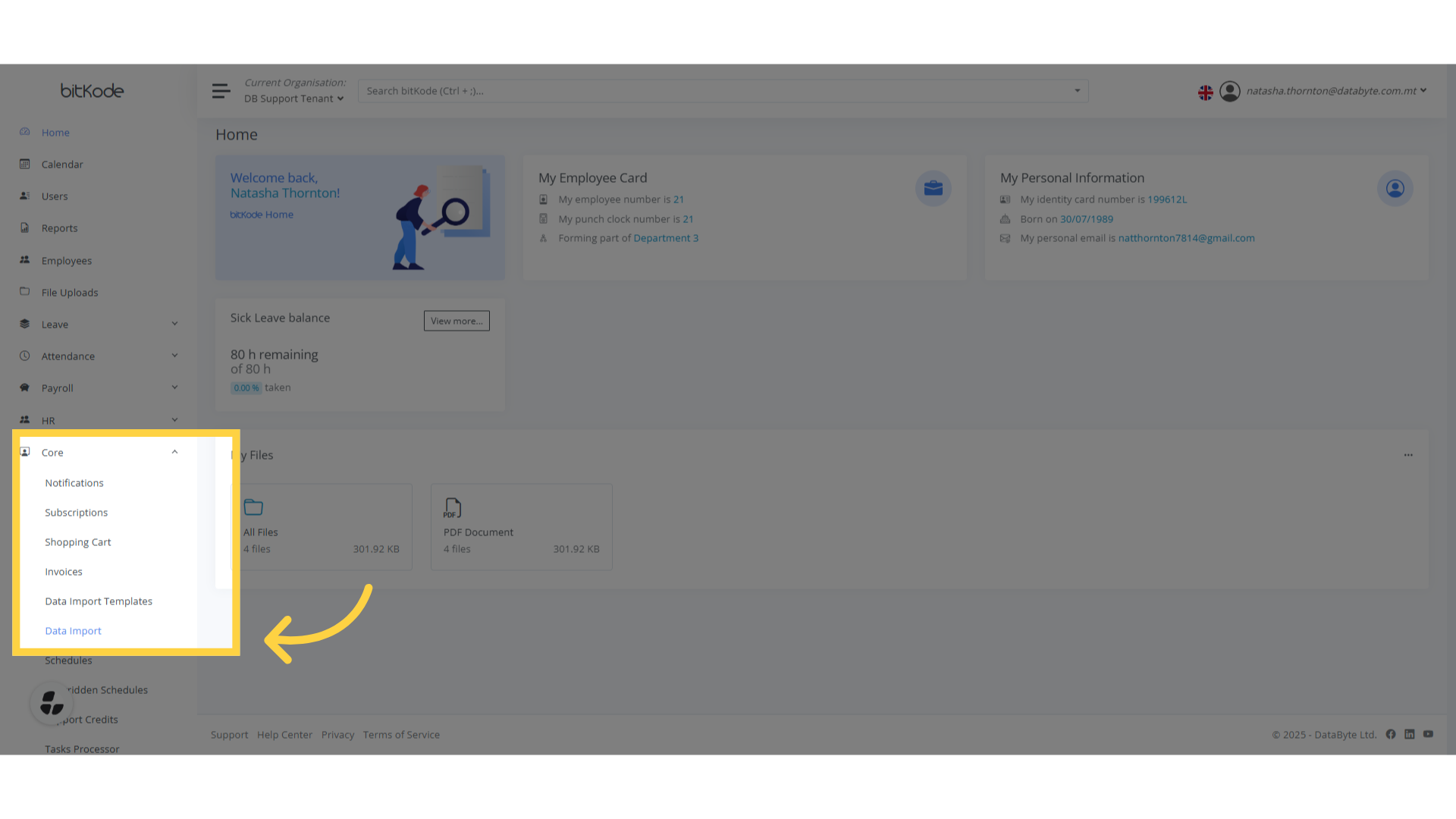Collapse the Core menu section

(x=174, y=451)
